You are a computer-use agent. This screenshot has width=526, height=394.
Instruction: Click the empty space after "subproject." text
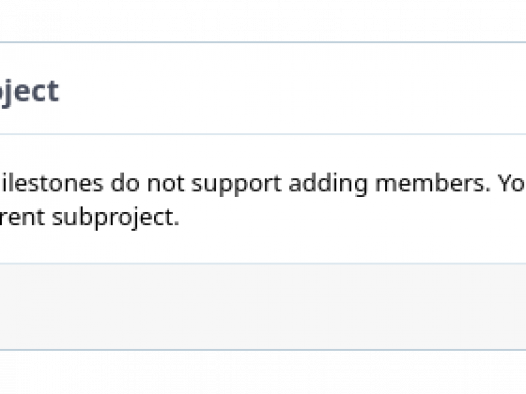[x=352, y=218]
